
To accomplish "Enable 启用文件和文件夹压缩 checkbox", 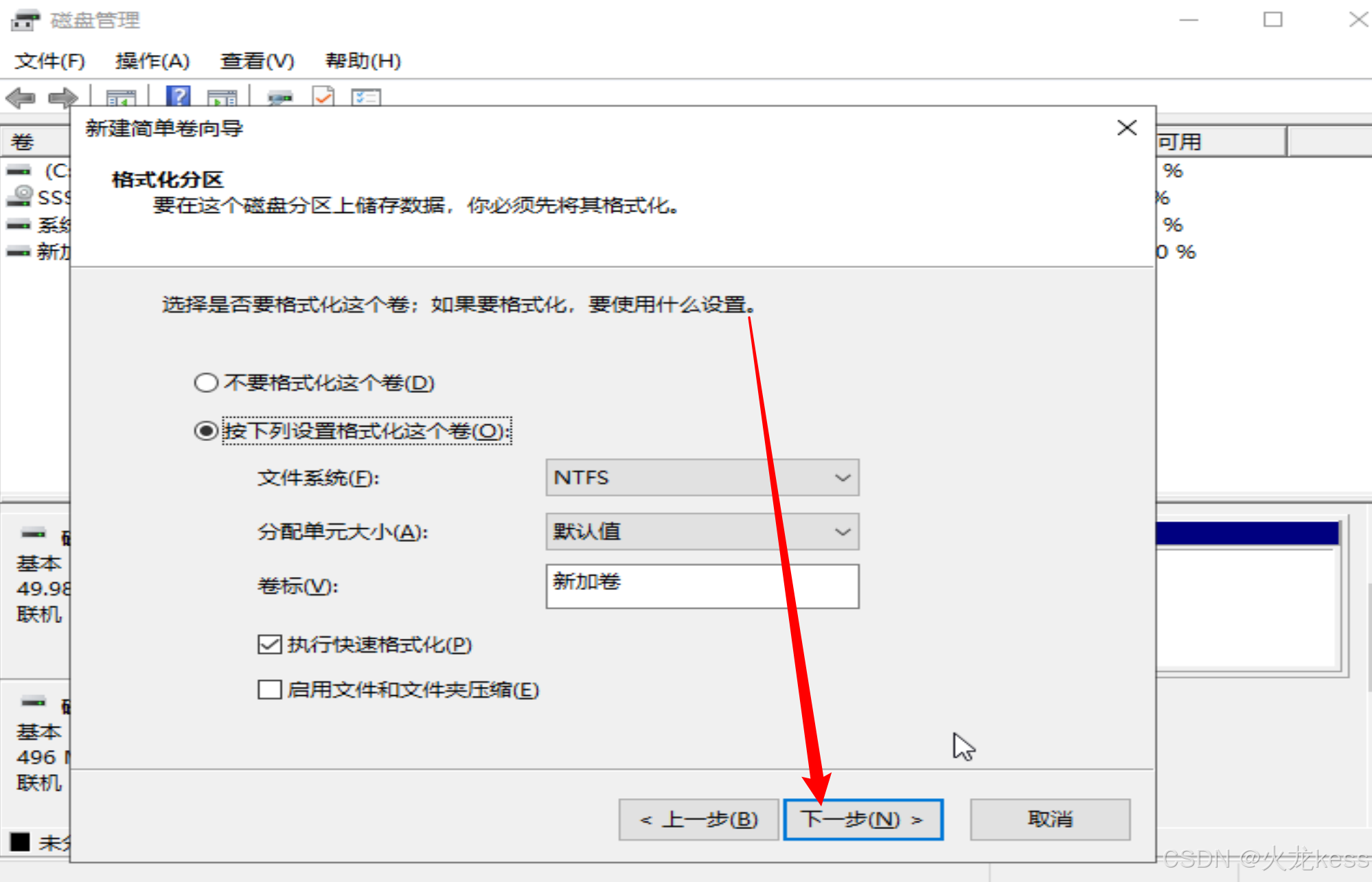I will 269,689.
